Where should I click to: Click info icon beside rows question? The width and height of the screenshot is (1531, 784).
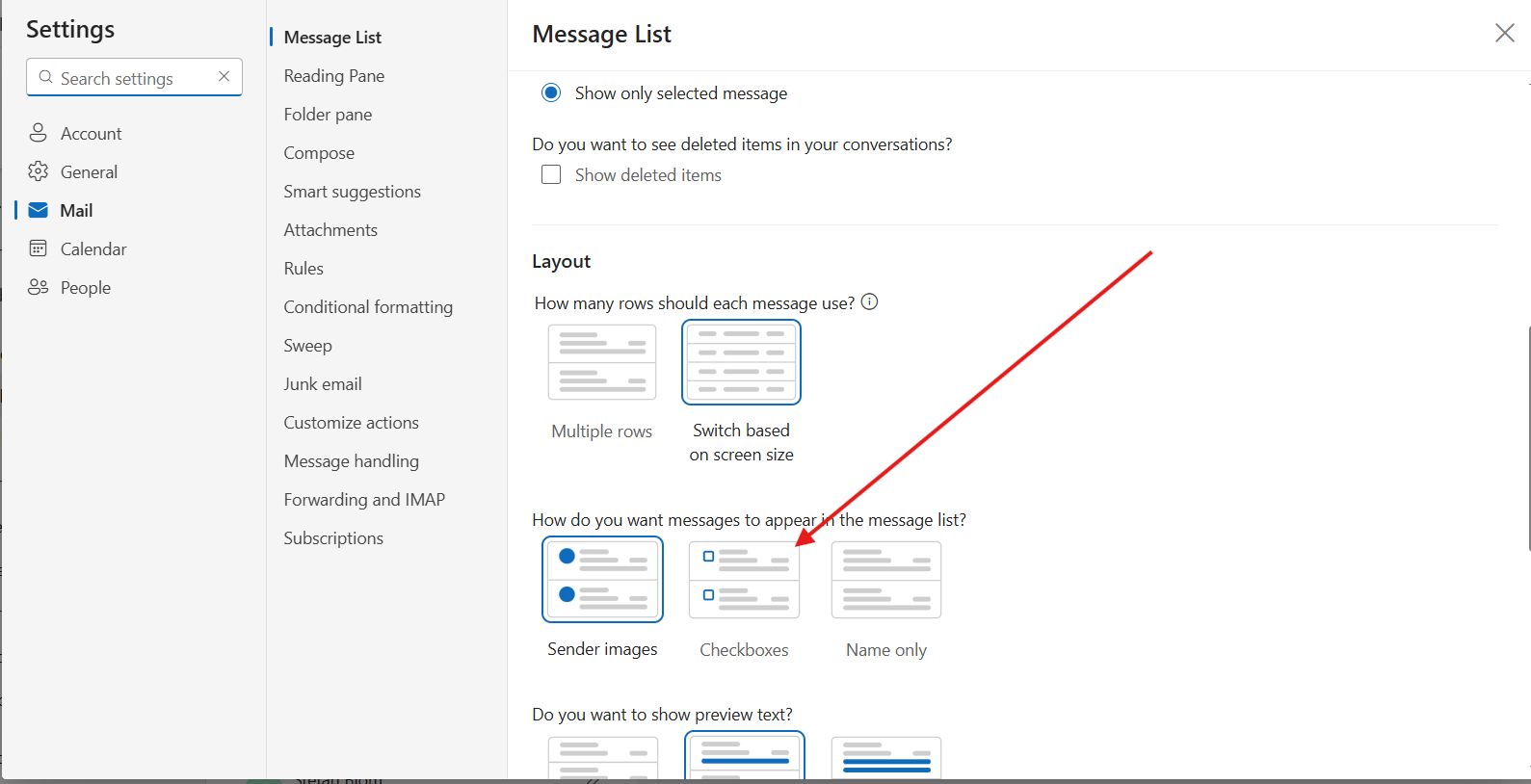tap(869, 301)
